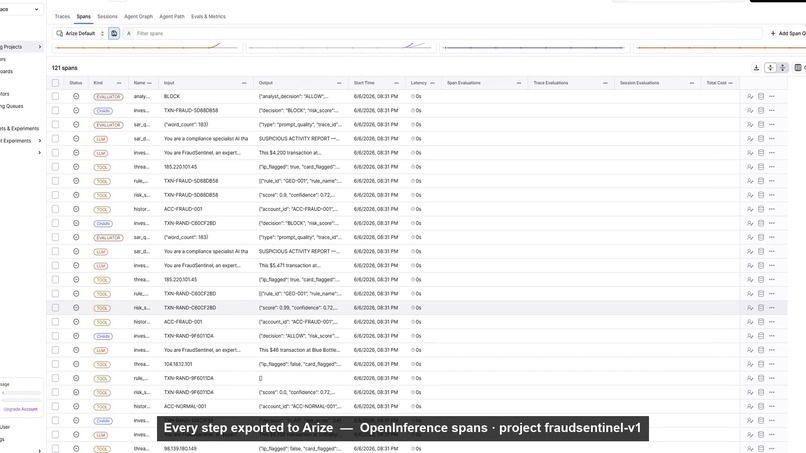Go to the Agent Path tab

(172, 16)
